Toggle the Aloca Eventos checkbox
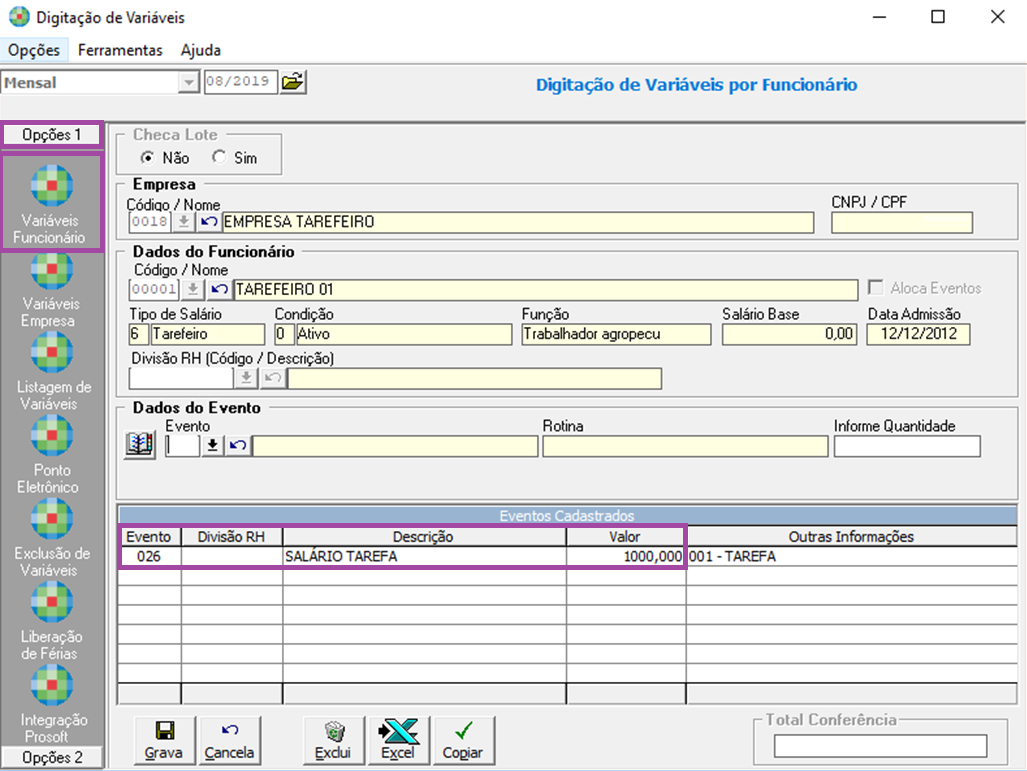Viewport: 1027px width, 771px height. pyautogui.click(x=875, y=288)
